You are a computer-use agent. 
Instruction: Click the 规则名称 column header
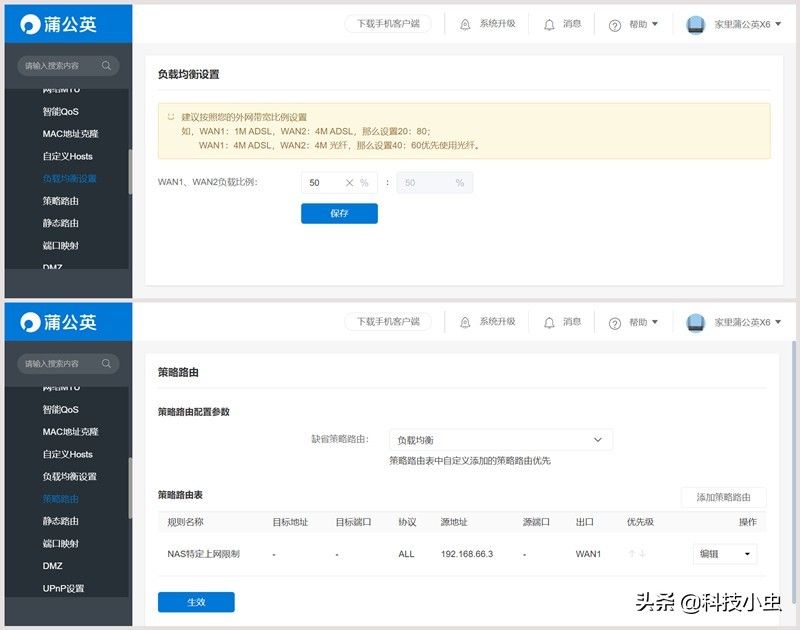[185, 522]
